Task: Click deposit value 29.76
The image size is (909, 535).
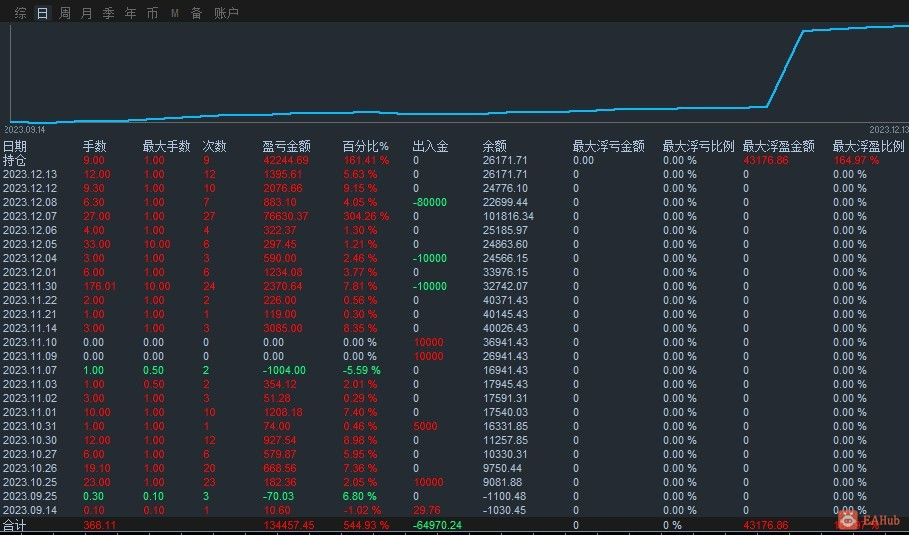Action: tap(426, 510)
